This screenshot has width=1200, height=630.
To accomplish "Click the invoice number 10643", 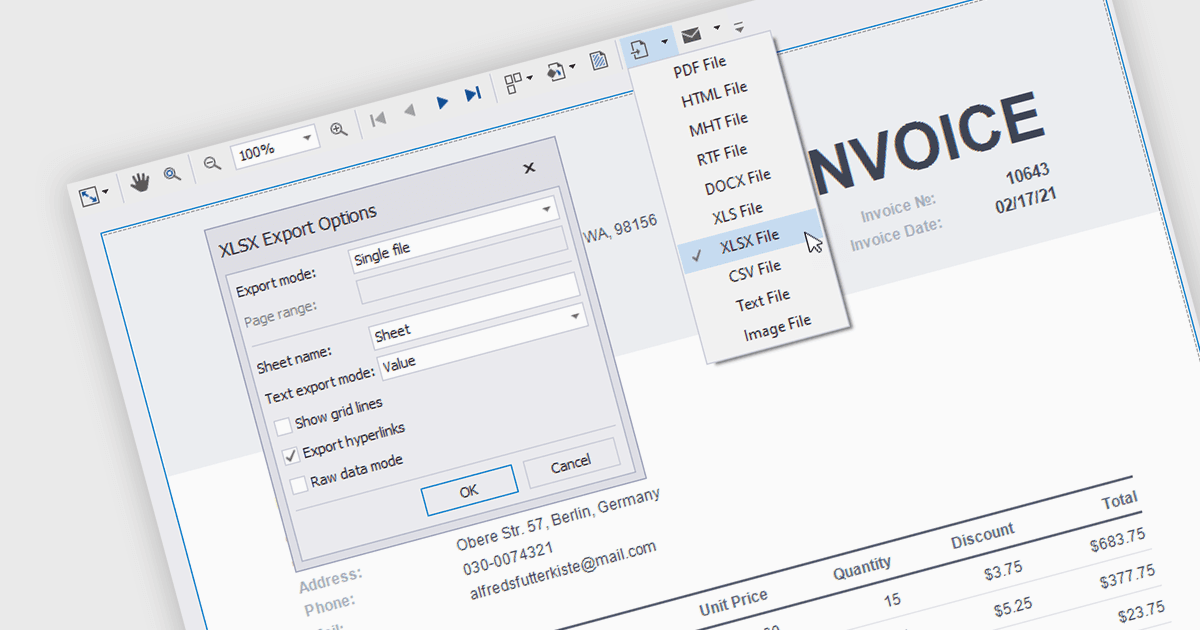I will (x=1027, y=175).
